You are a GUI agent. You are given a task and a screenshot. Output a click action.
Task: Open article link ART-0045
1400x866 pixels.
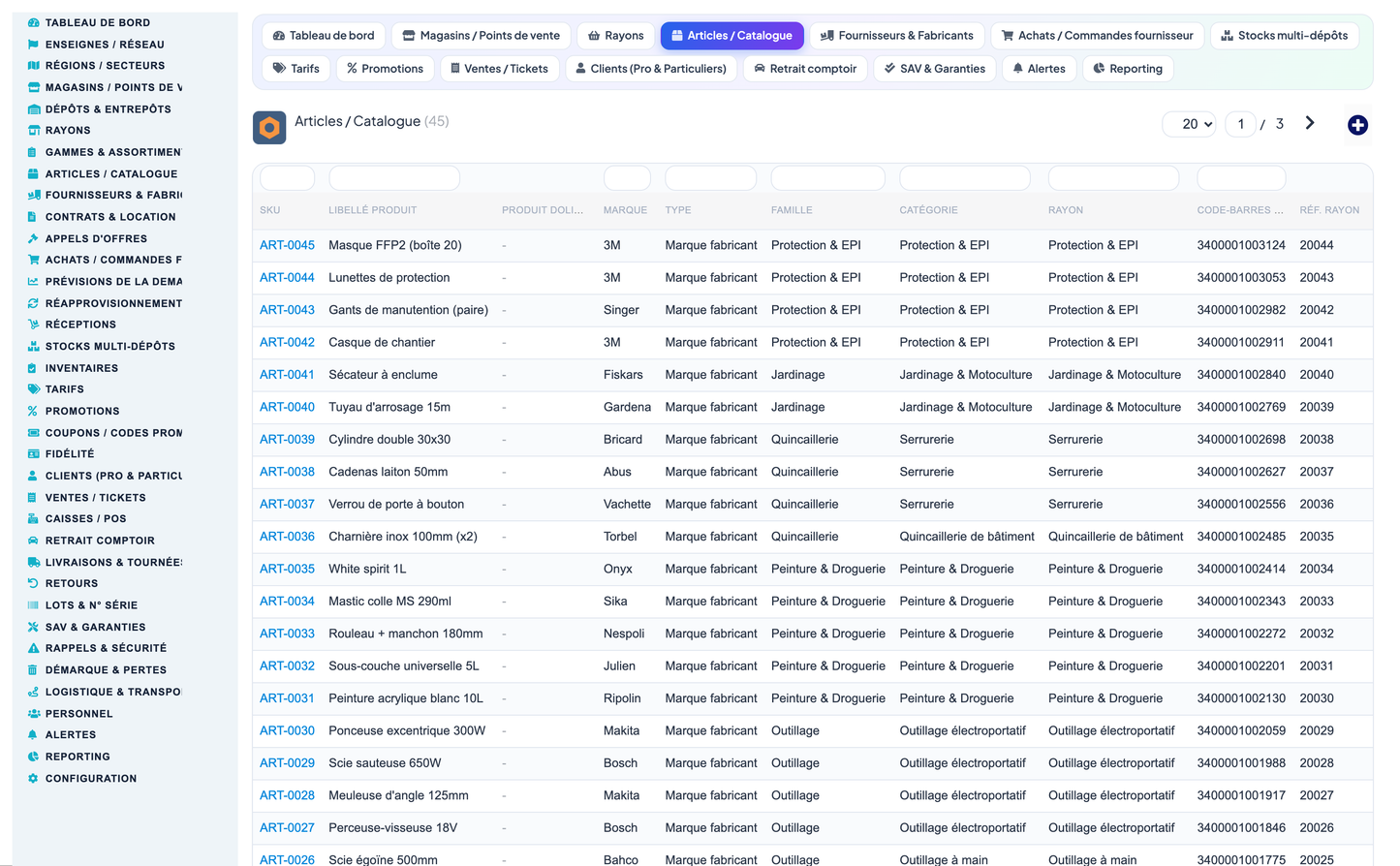[287, 245]
